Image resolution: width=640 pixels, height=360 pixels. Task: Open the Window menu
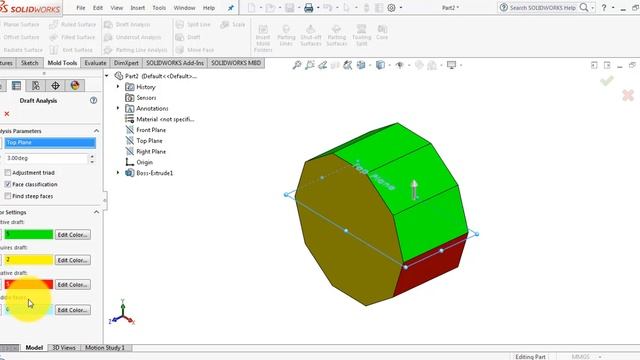click(184, 8)
